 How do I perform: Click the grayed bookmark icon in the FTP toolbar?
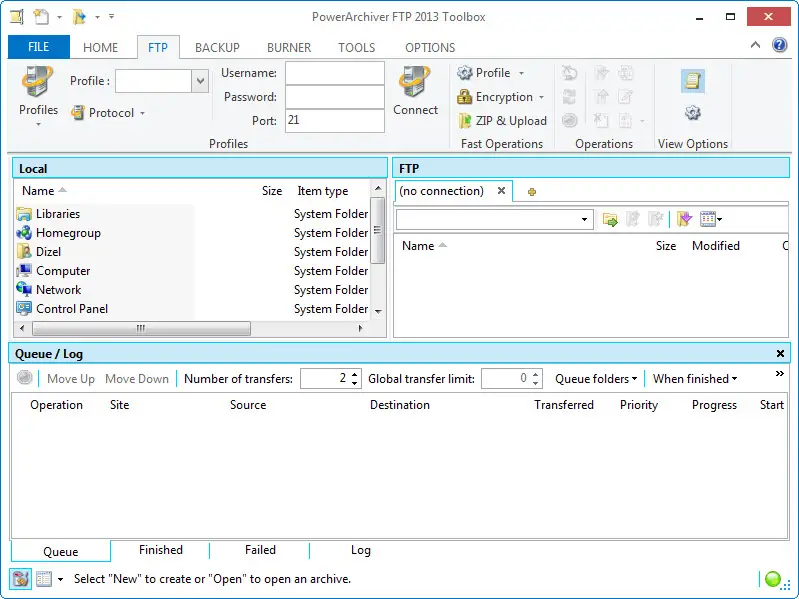point(633,220)
